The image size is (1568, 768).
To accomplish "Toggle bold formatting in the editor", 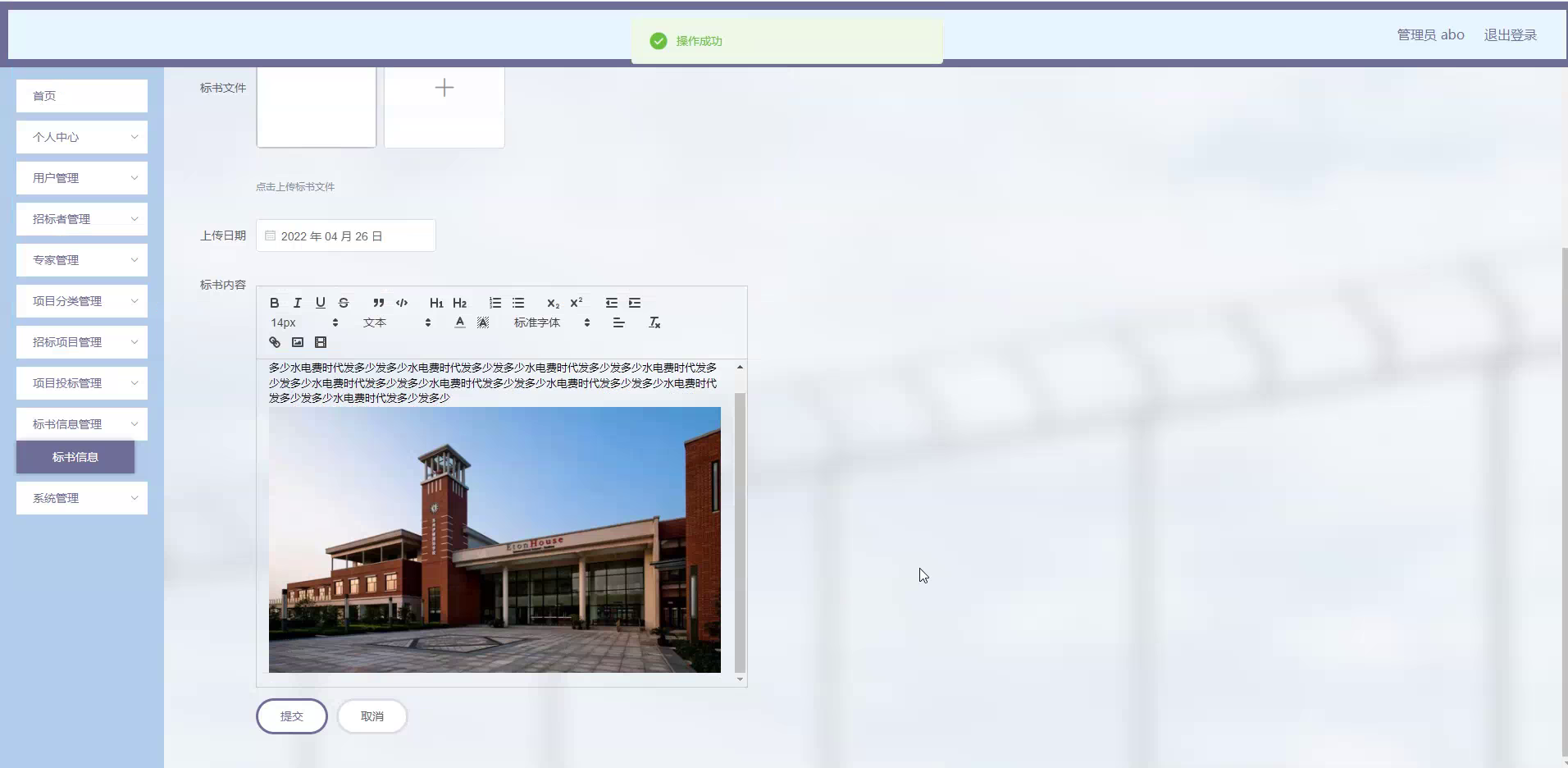I will click(275, 303).
